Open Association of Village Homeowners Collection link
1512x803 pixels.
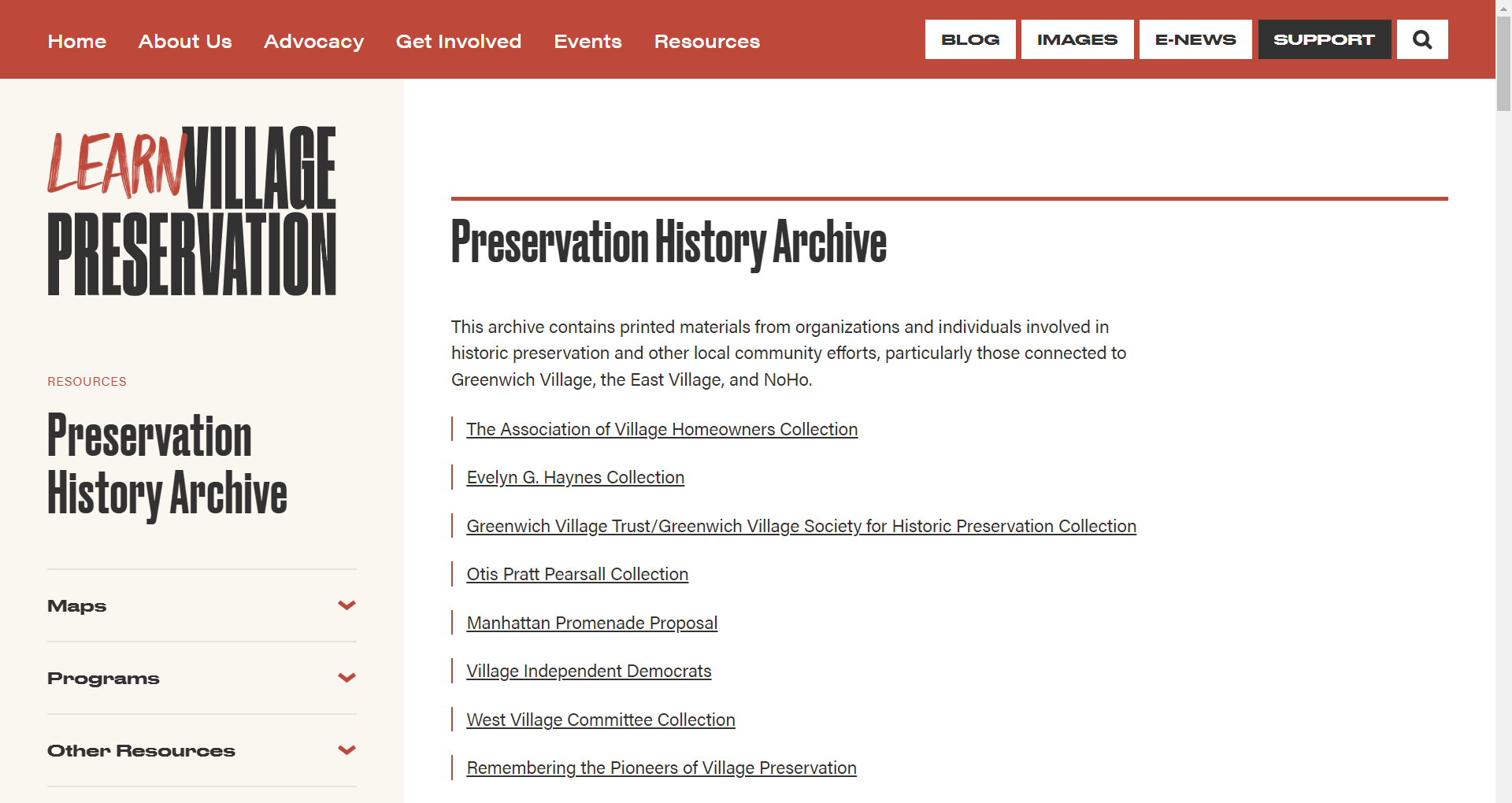[661, 429]
